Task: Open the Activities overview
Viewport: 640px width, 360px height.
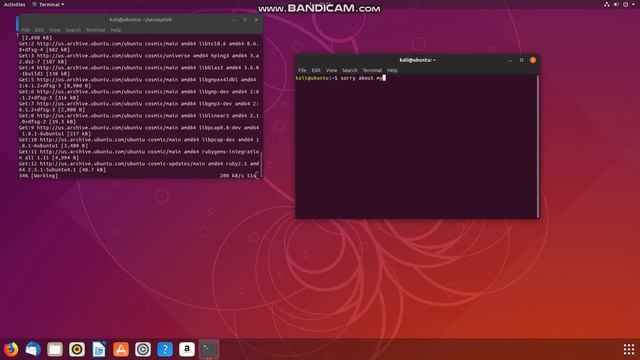Action: (x=14, y=4)
